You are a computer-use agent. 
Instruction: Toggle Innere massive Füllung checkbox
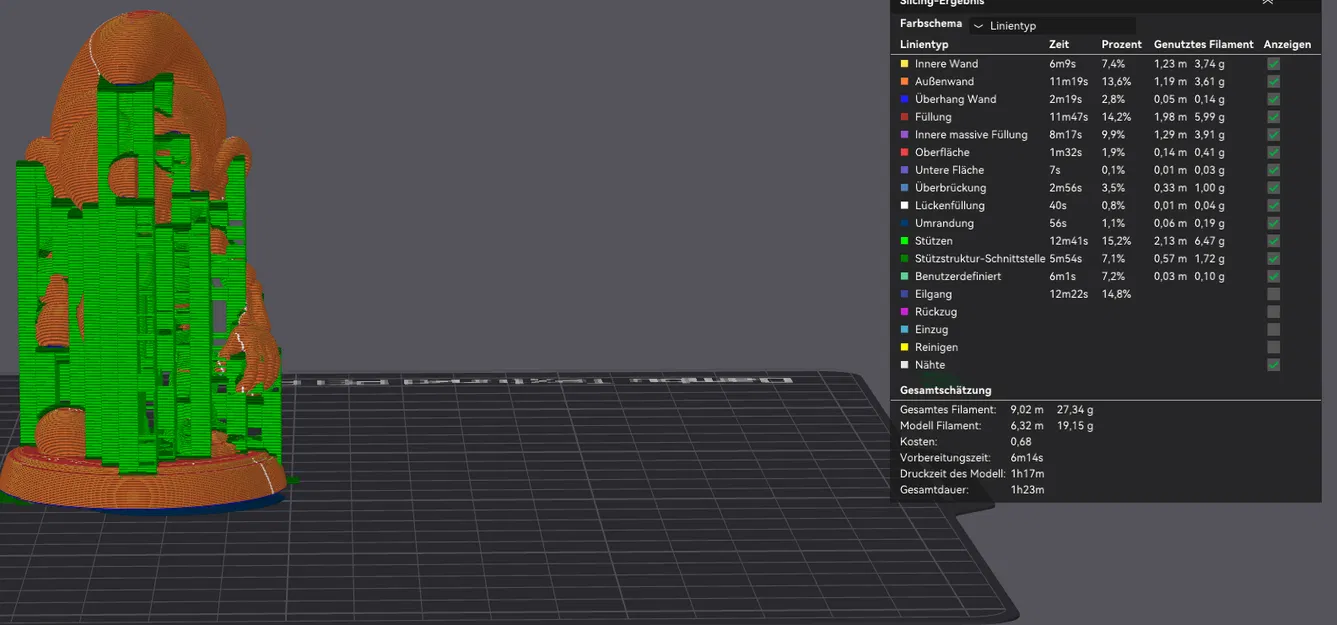(x=1273, y=135)
